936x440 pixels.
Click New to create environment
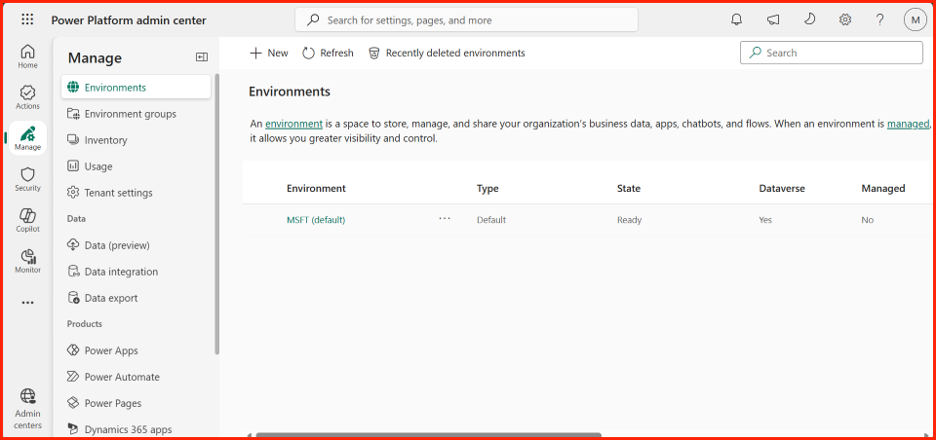coord(269,53)
